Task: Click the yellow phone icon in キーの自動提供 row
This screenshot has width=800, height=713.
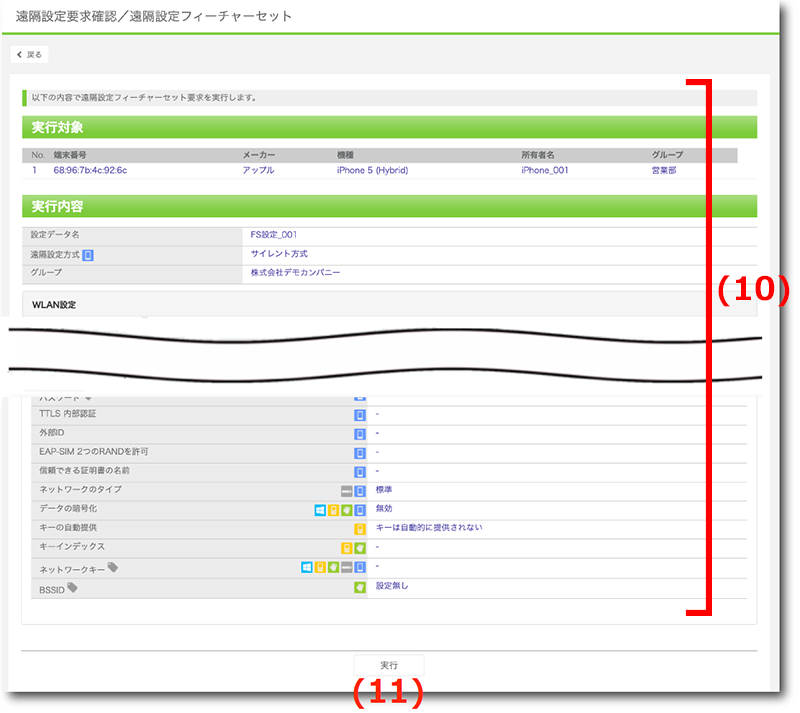Action: (360, 529)
